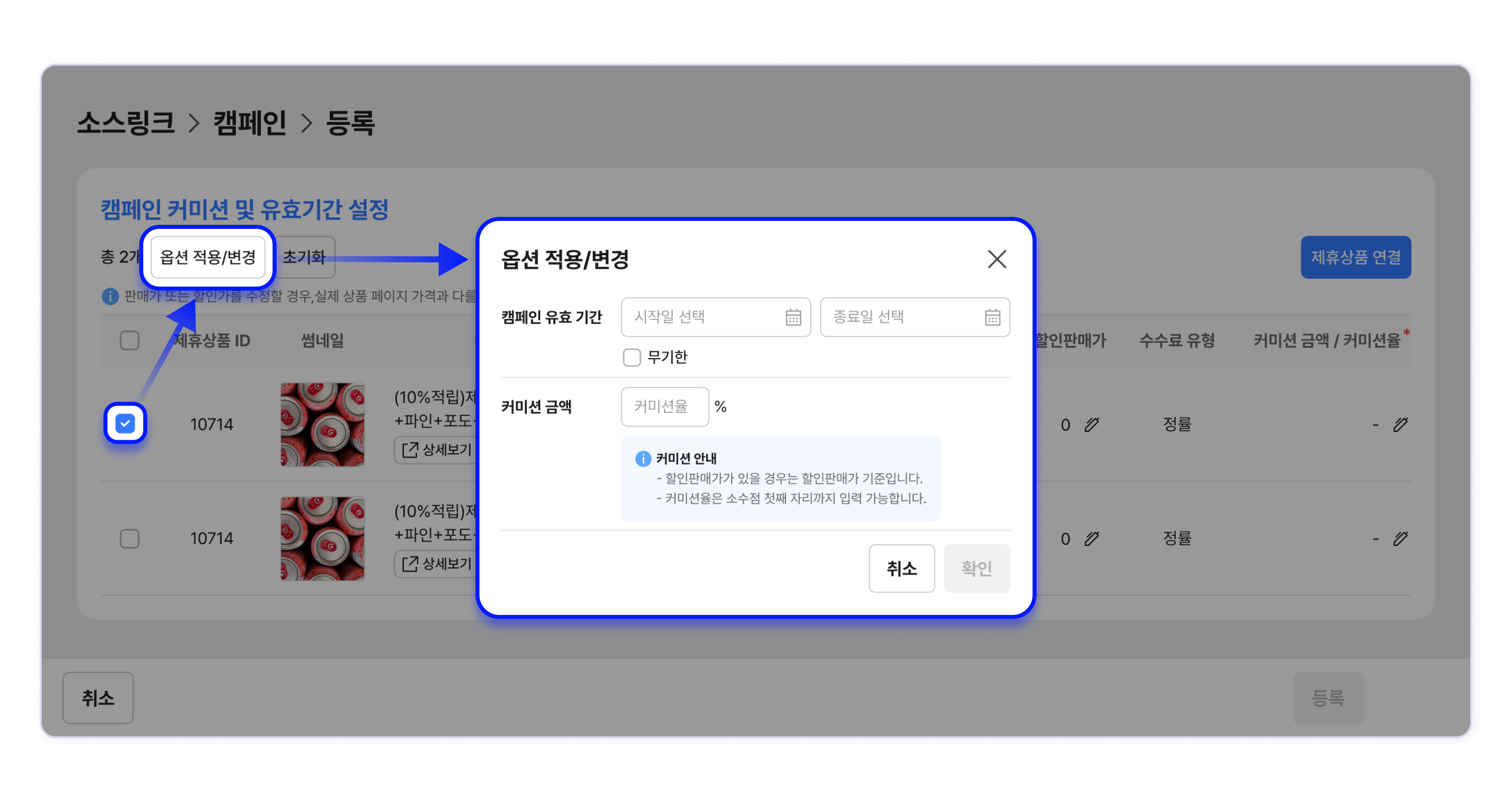
Task: Go to the 소스링크 breadcrumb
Action: pyautogui.click(x=126, y=123)
